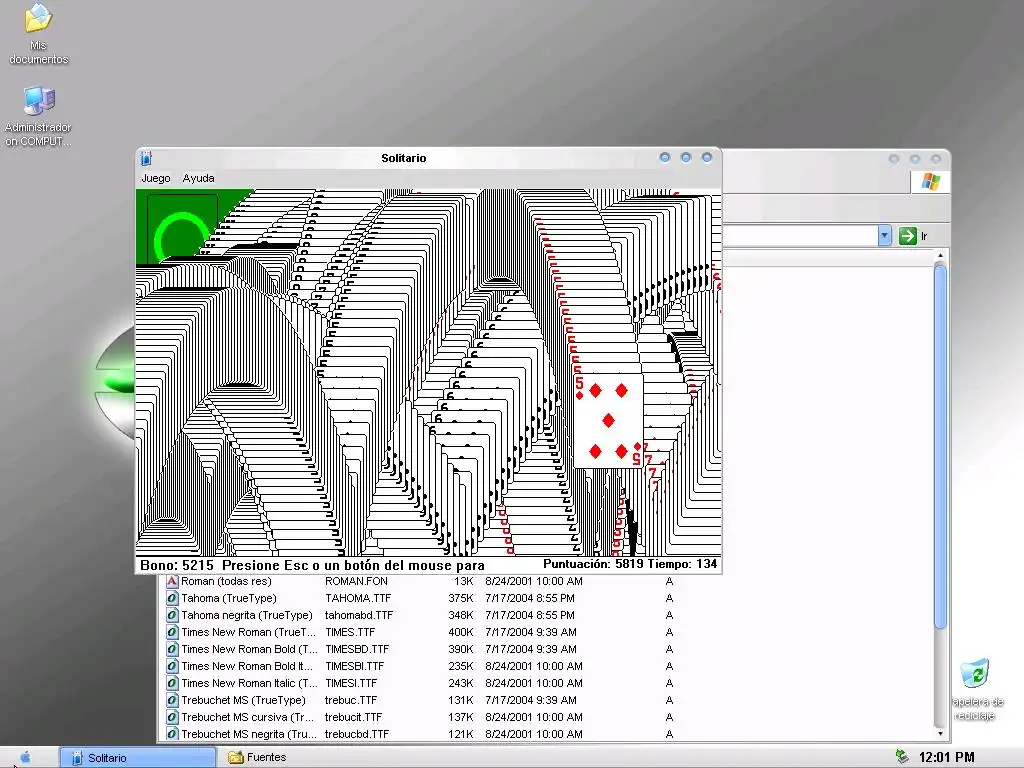The image size is (1024, 768).
Task: Click the Windows flag logo in Fuentes window
Action: pos(931,182)
